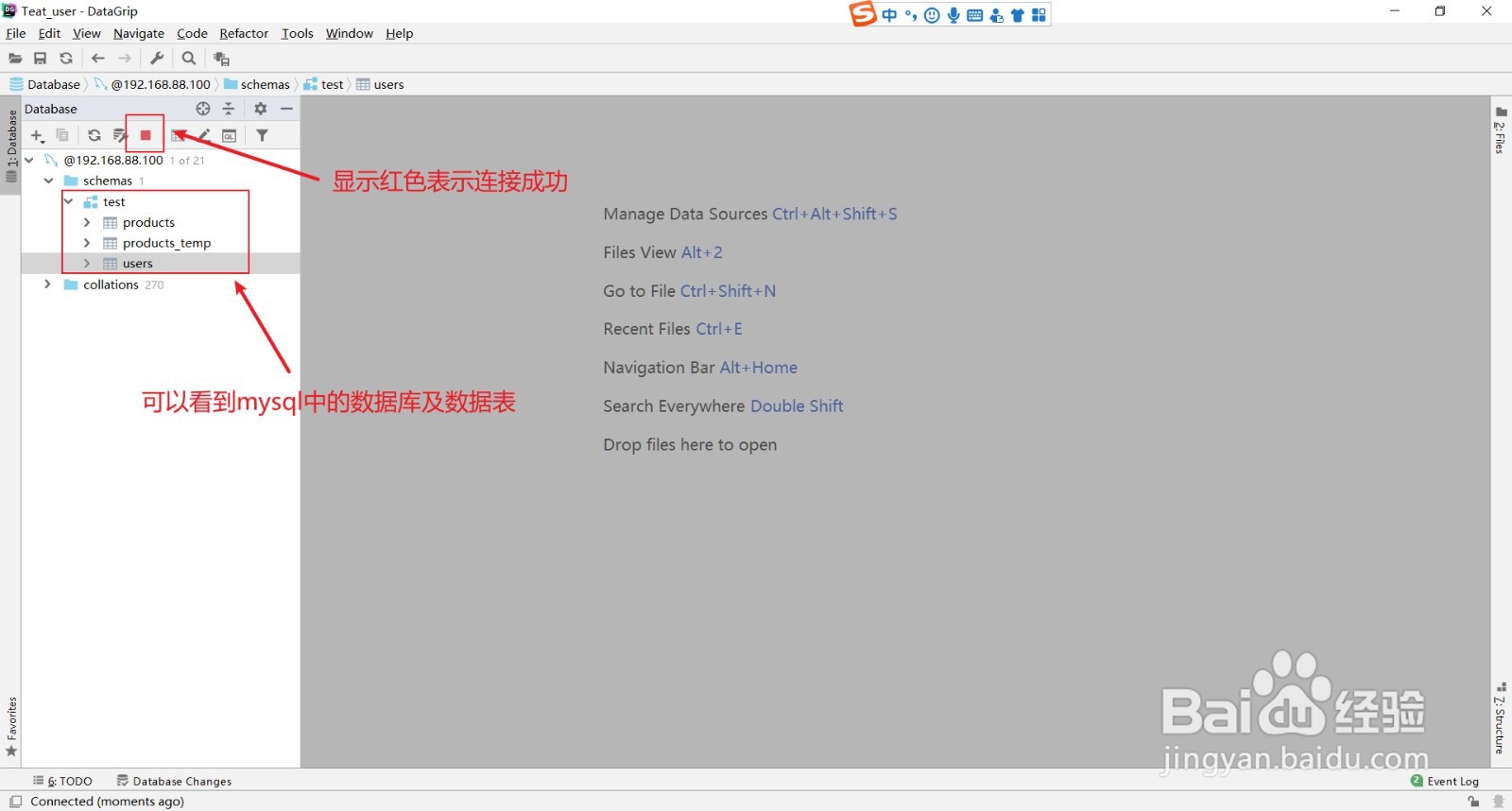
Task: Click the Duplicate icon in Database toolbar
Action: coord(62,136)
